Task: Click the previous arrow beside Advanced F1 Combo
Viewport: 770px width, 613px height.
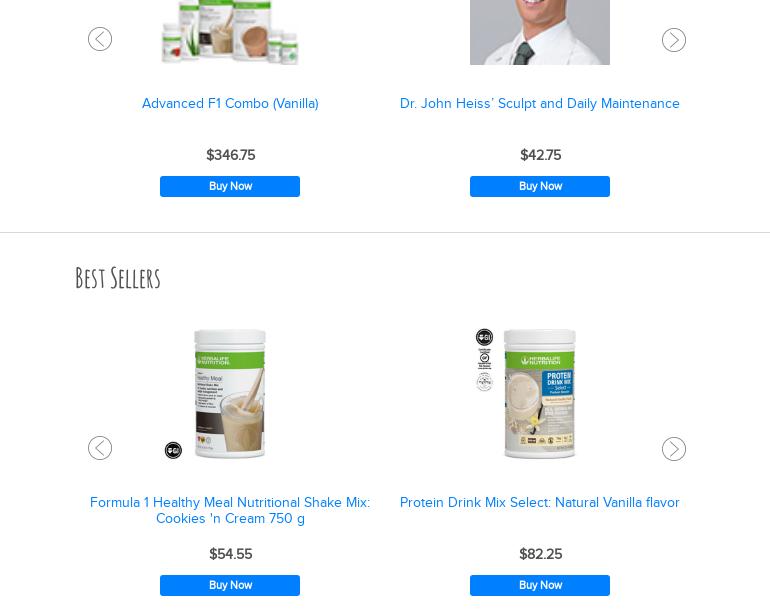Action: coord(100,39)
